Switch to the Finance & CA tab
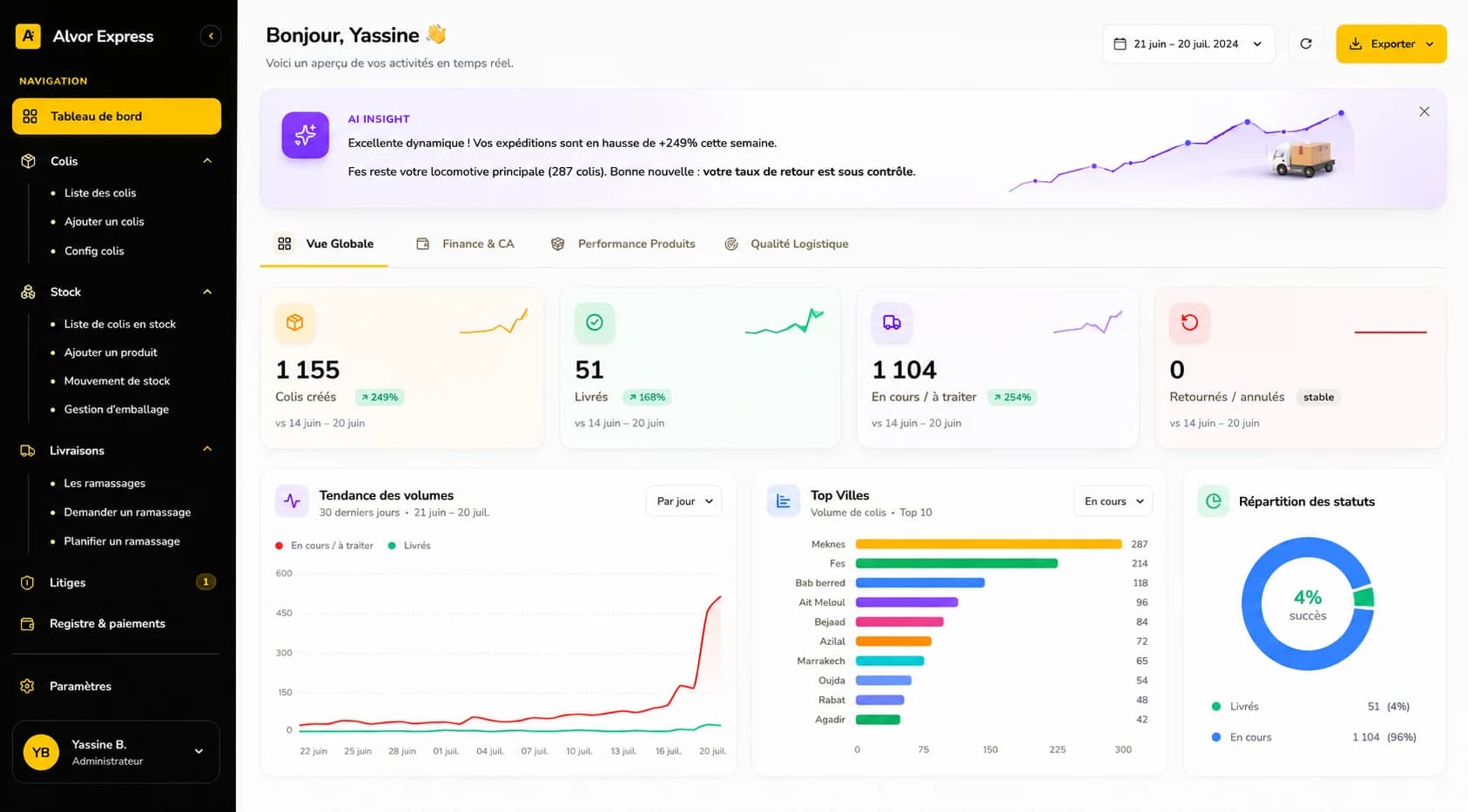The width and height of the screenshot is (1468, 812). coord(466,244)
